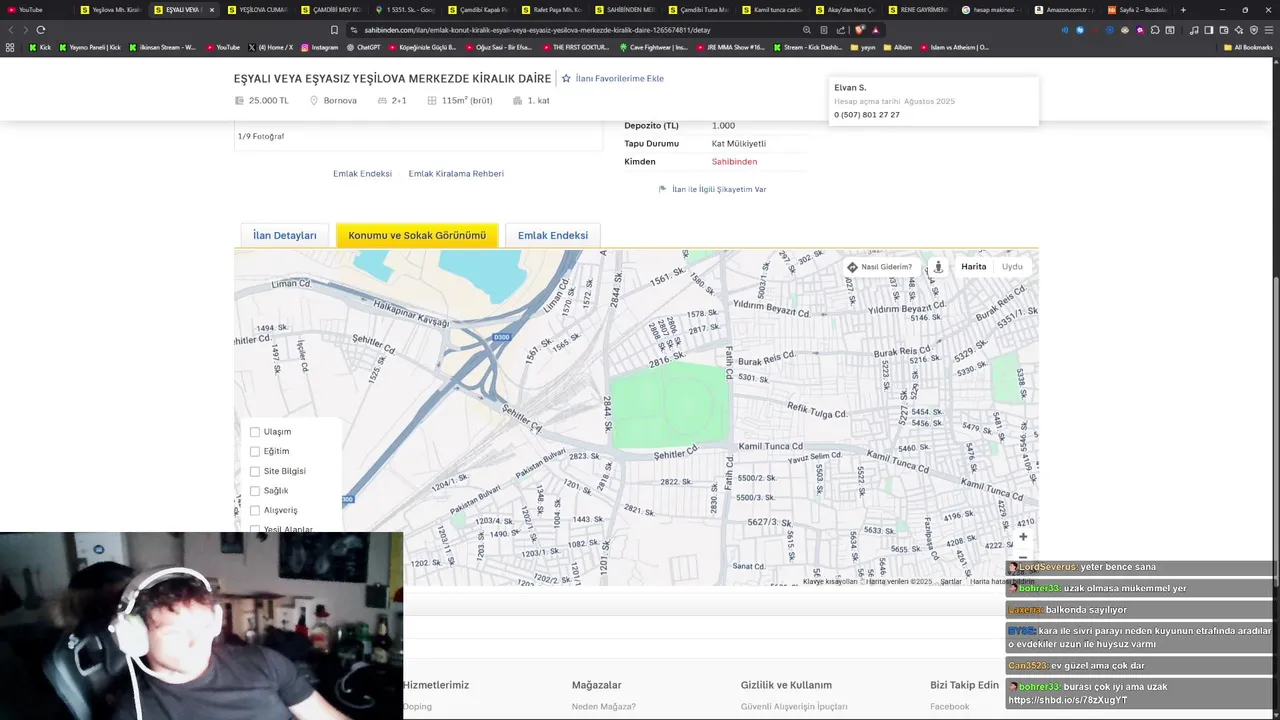Viewport: 1280px width, 720px height.
Task: Close the active EŞYALI VEYA tab
Action: 212,10
